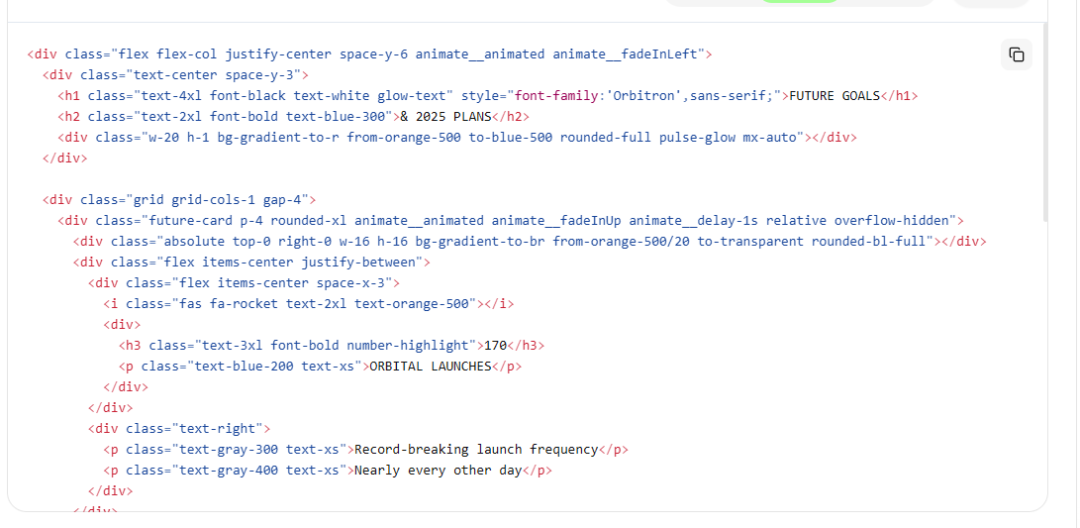
Task: Click the FUTURE GOALS heading text
Action: (x=834, y=96)
